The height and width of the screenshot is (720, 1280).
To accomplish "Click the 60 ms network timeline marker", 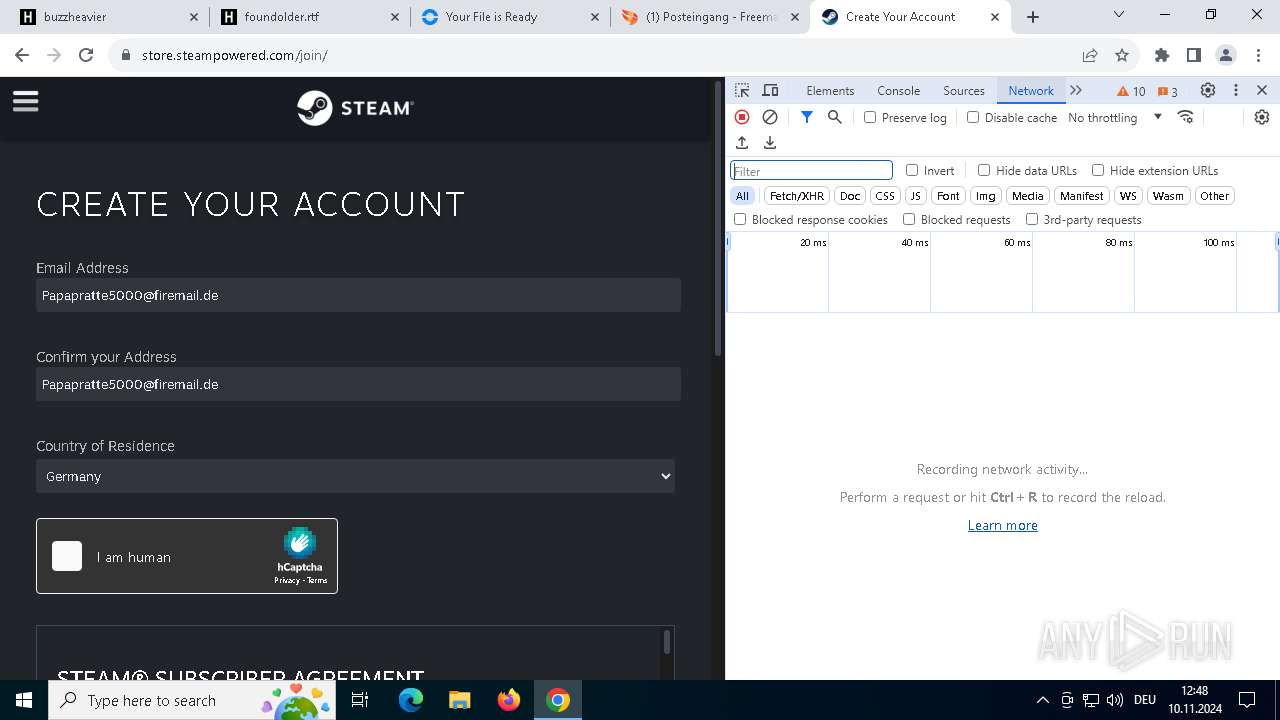I will [x=1017, y=242].
